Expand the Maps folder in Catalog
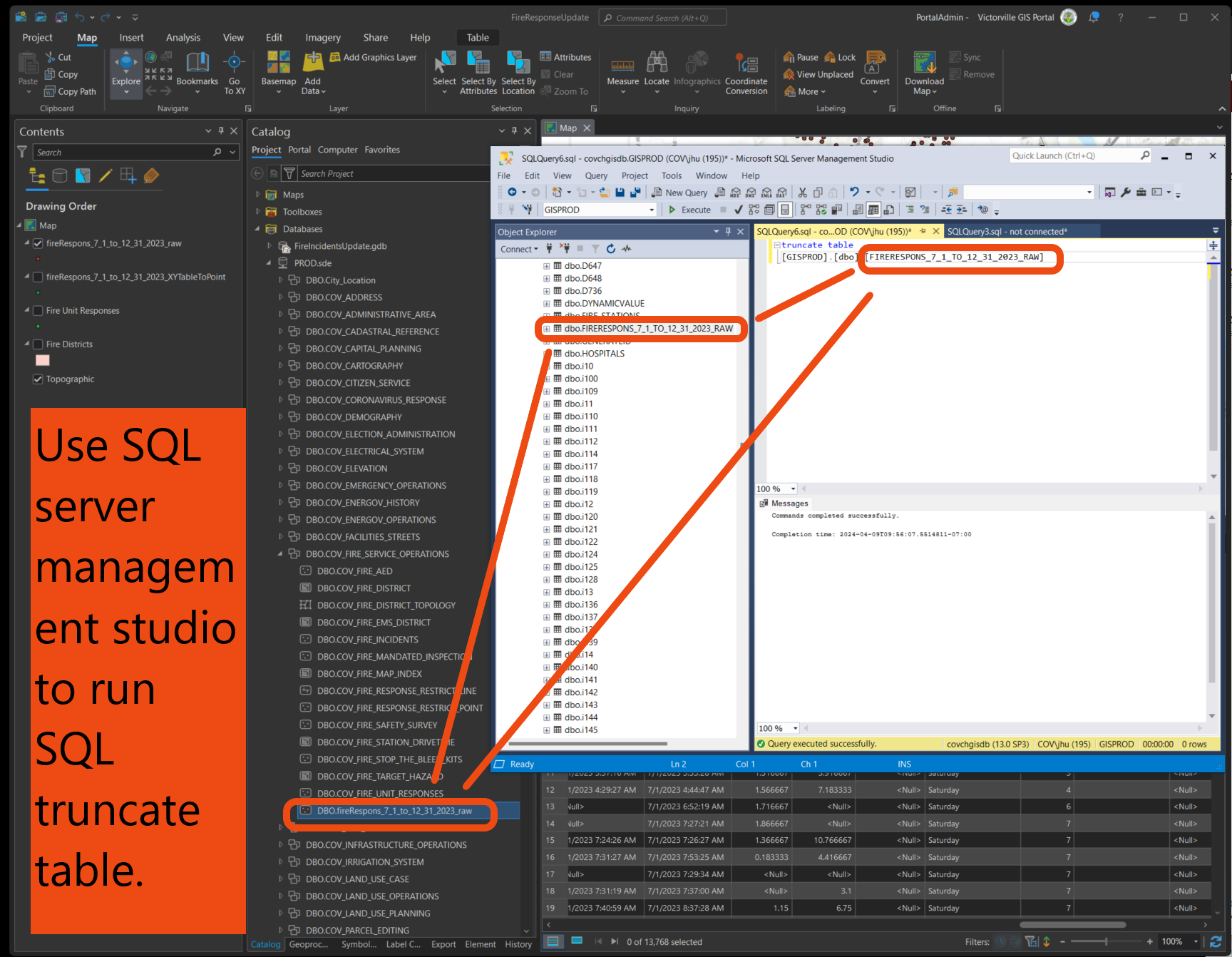This screenshot has width=1232, height=957. pos(258,195)
